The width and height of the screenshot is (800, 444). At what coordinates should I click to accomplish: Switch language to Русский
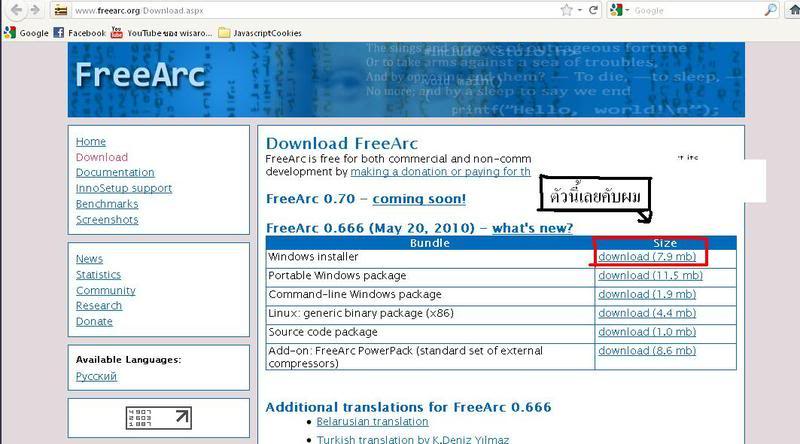point(96,376)
